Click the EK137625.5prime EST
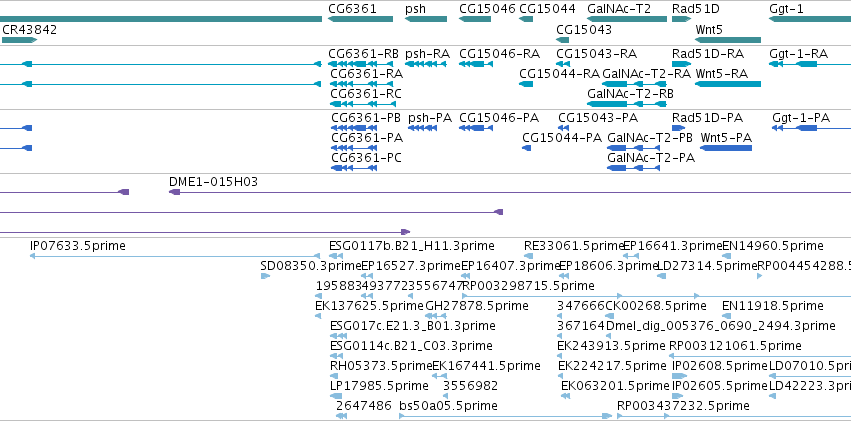Image resolution: width=851 pixels, height=421 pixels. click(x=320, y=316)
